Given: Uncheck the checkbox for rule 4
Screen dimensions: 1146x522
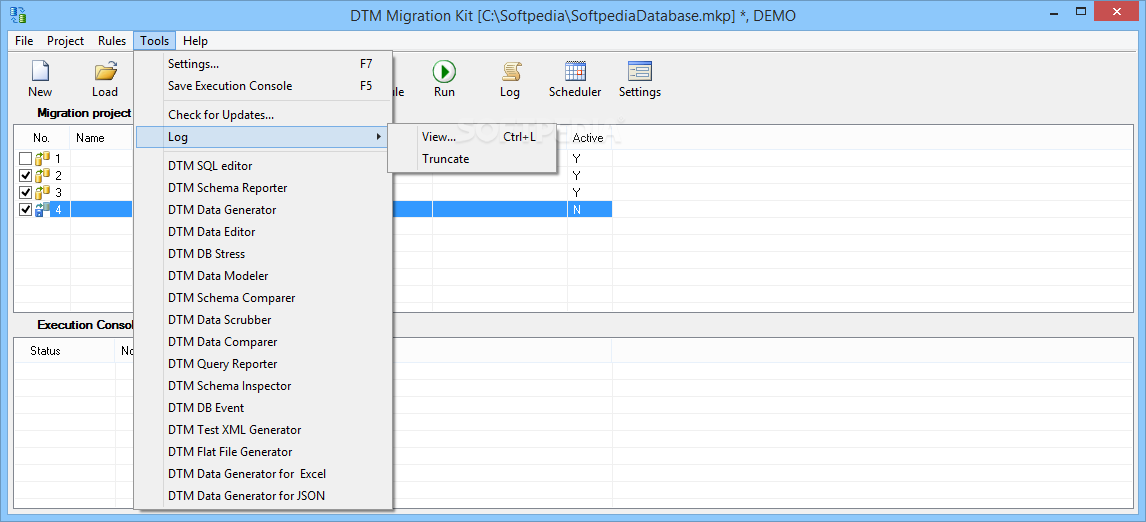Looking at the screenshot, I should tap(26, 210).
